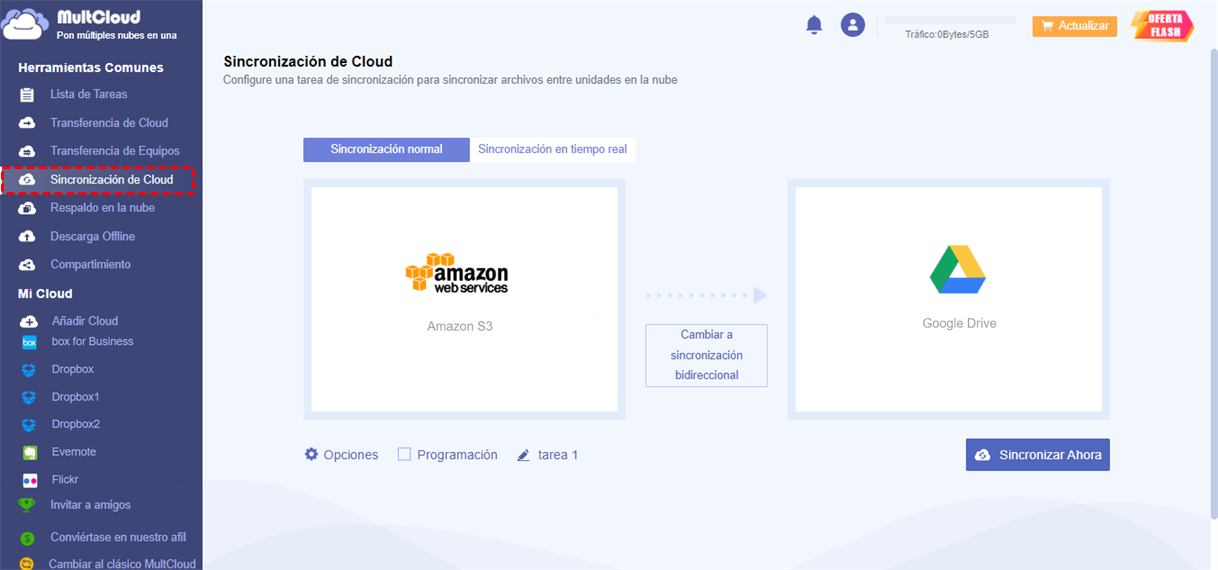Click the Actualizar upgrade button
The height and width of the screenshot is (570, 1218).
[x=1074, y=26]
